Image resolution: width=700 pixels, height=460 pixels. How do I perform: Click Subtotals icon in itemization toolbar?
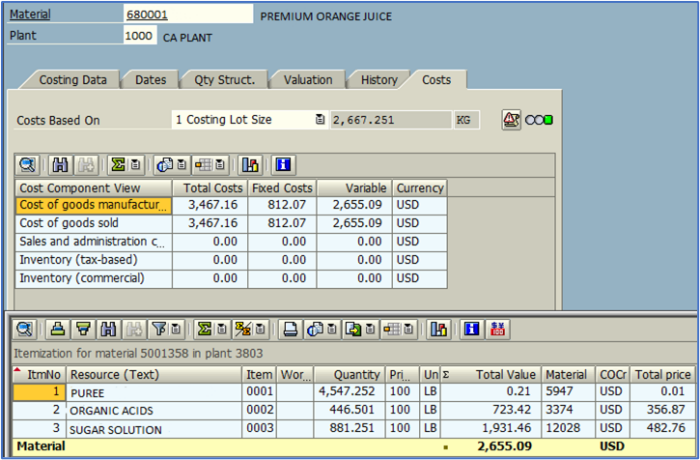[x=243, y=330]
